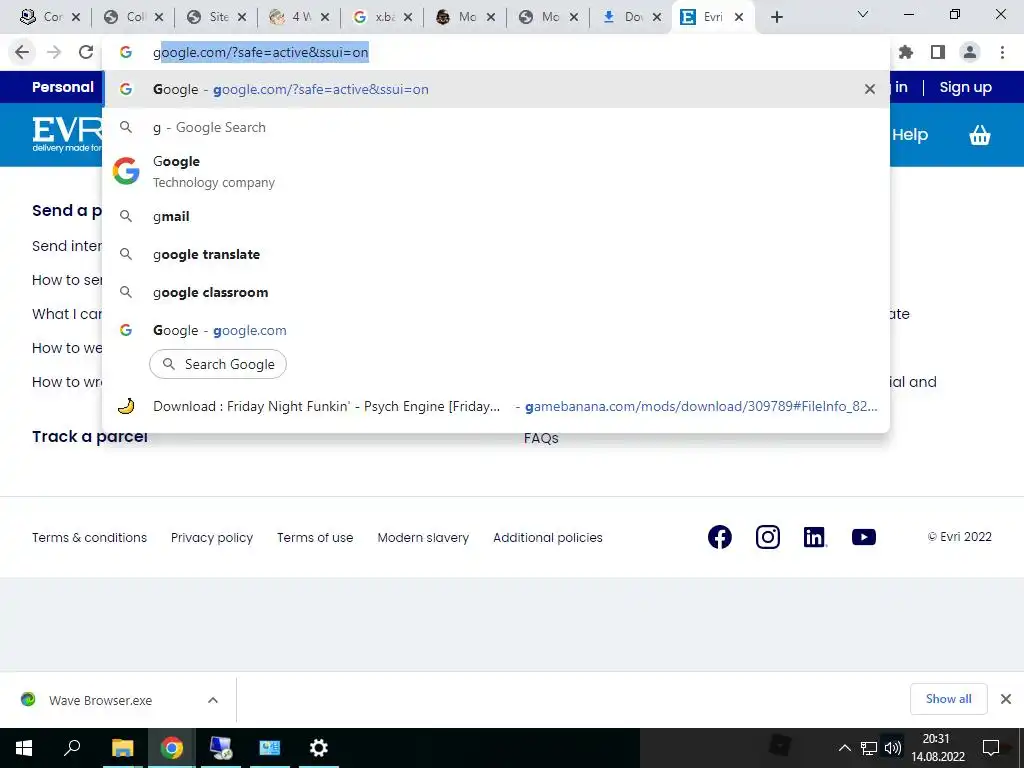This screenshot has height=768, width=1024.
Task: Open the gamebanana Friday Night Funkin suggestion
Action: pyautogui.click(x=496, y=406)
